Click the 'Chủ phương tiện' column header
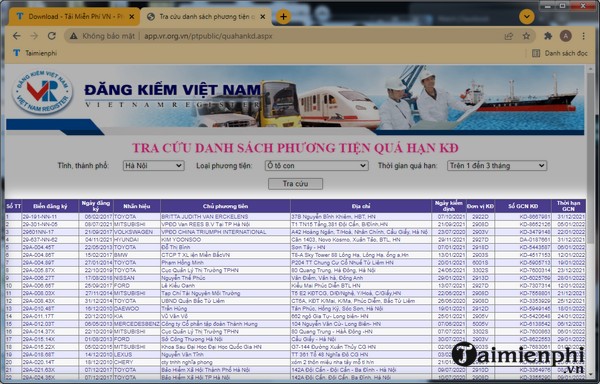 coord(225,206)
